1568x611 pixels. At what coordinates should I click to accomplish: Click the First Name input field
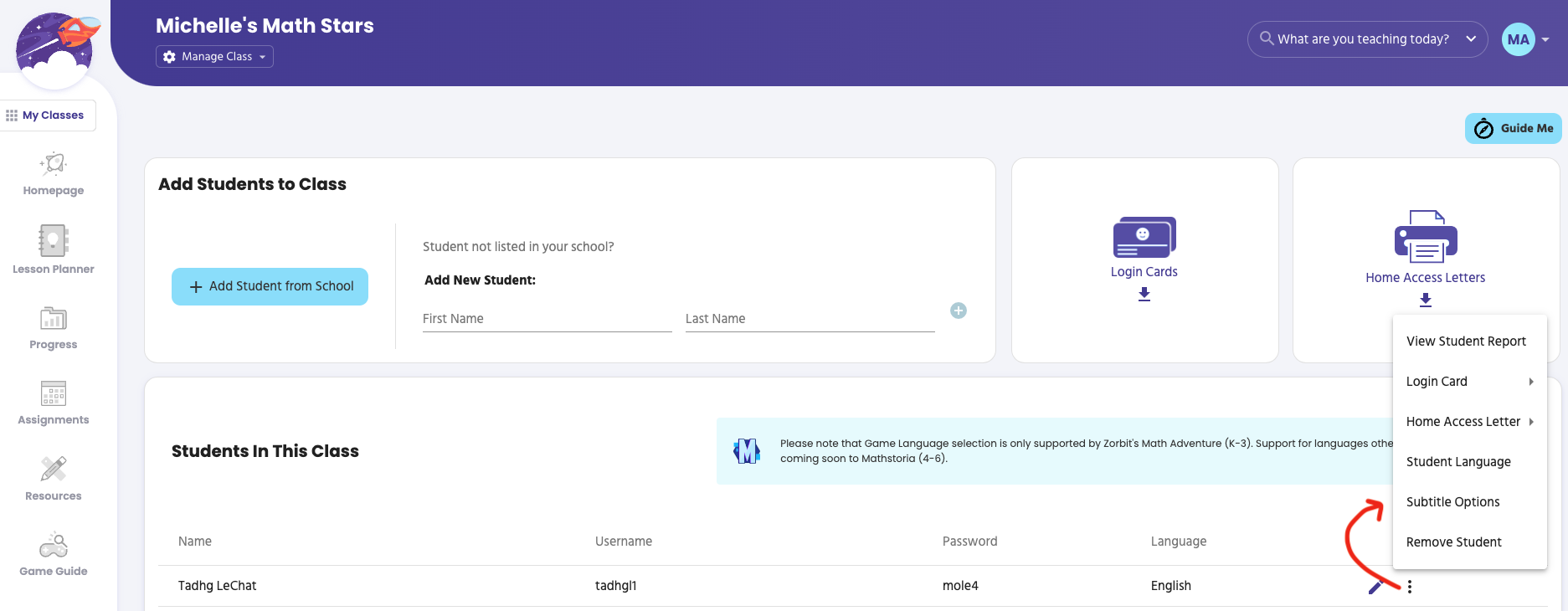pyautogui.click(x=547, y=319)
